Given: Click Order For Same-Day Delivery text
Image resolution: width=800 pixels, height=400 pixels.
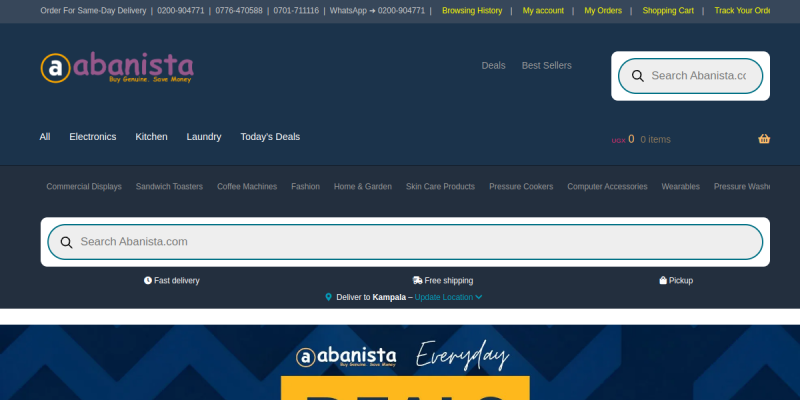Looking at the screenshot, I should tap(93, 11).
